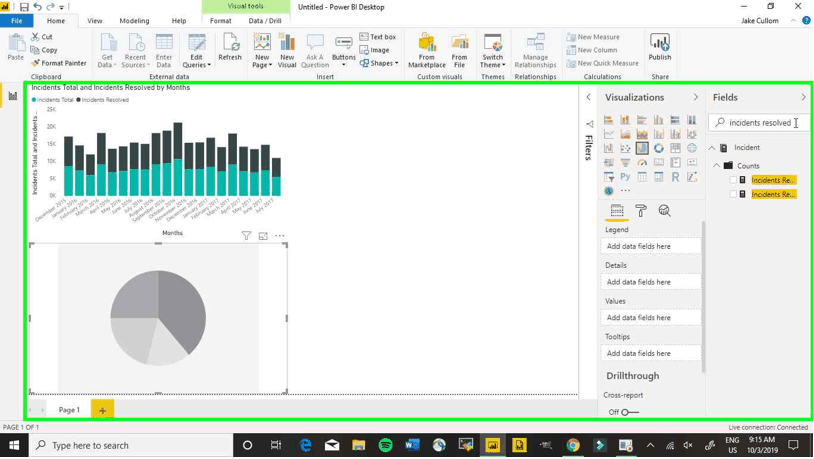Open Report view from left sidebar
The width and height of the screenshot is (814, 459).
tap(12, 96)
